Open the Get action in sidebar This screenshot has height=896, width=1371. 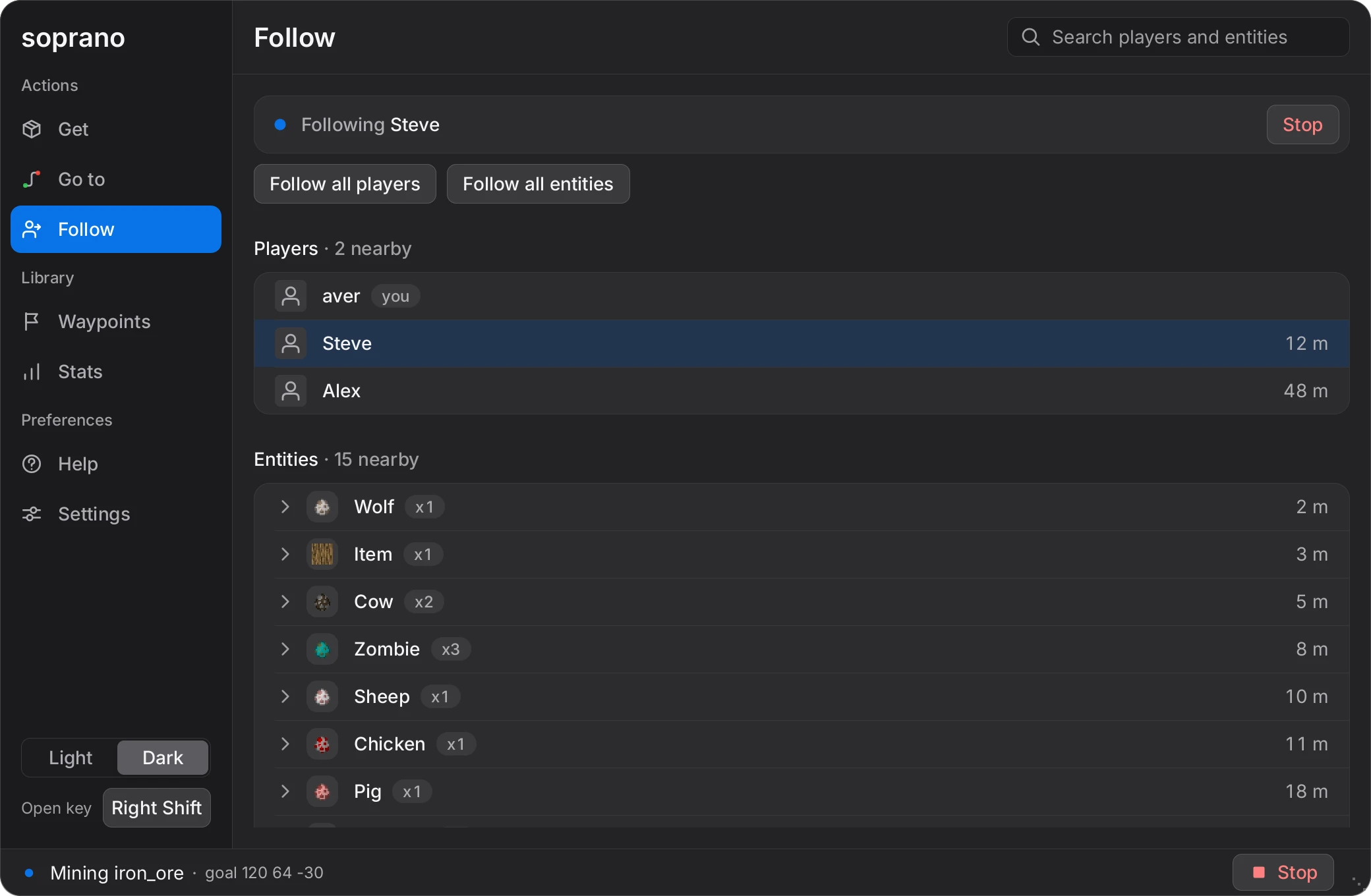coord(116,129)
